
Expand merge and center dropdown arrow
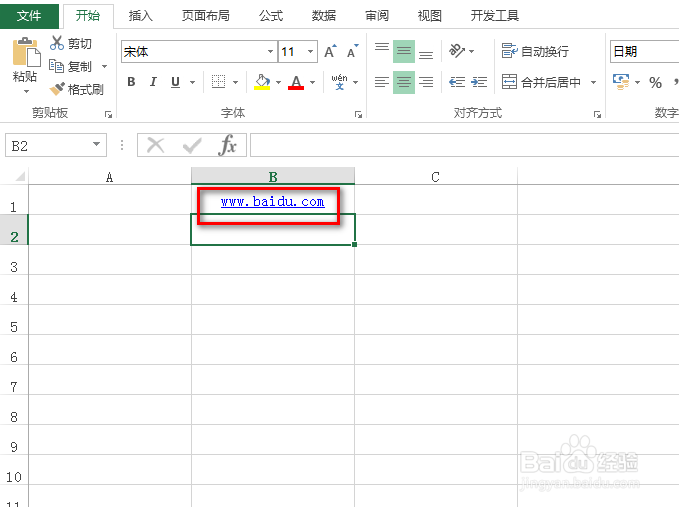pos(594,82)
